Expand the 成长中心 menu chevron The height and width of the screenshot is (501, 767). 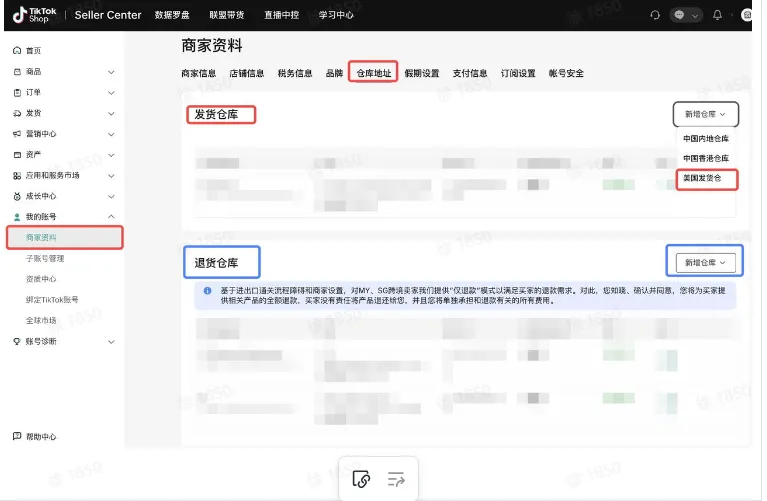111,197
